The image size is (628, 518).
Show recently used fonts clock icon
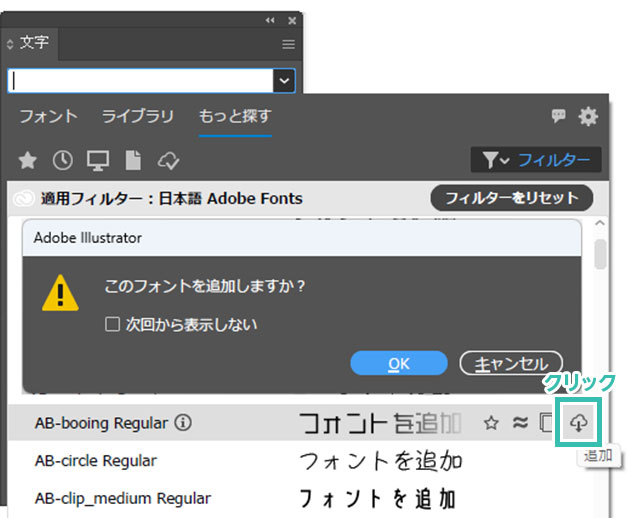coord(62,159)
